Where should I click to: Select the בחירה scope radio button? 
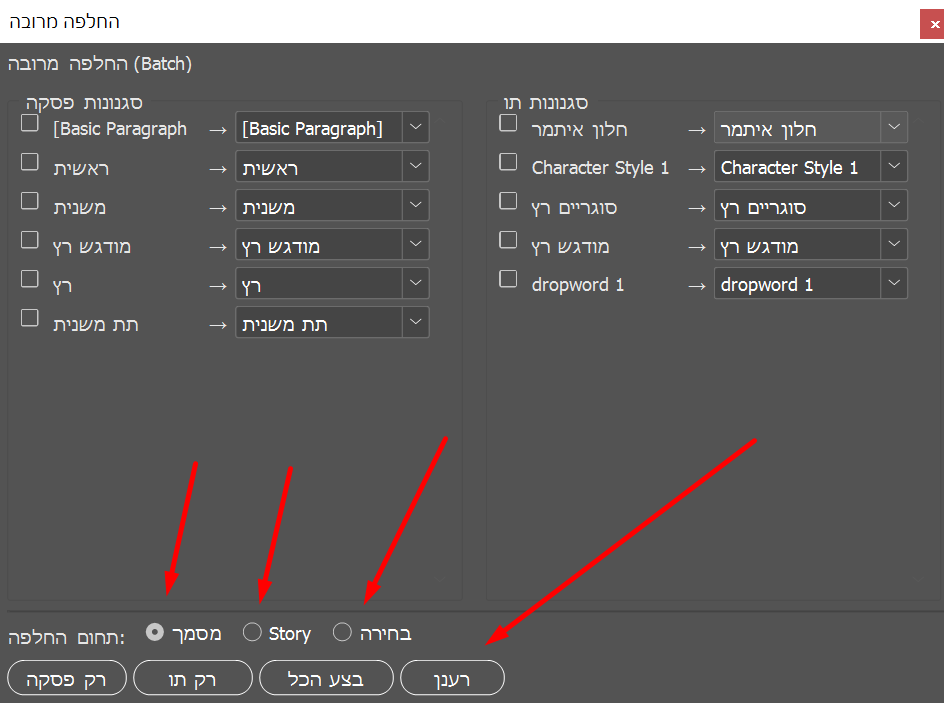coord(342,632)
